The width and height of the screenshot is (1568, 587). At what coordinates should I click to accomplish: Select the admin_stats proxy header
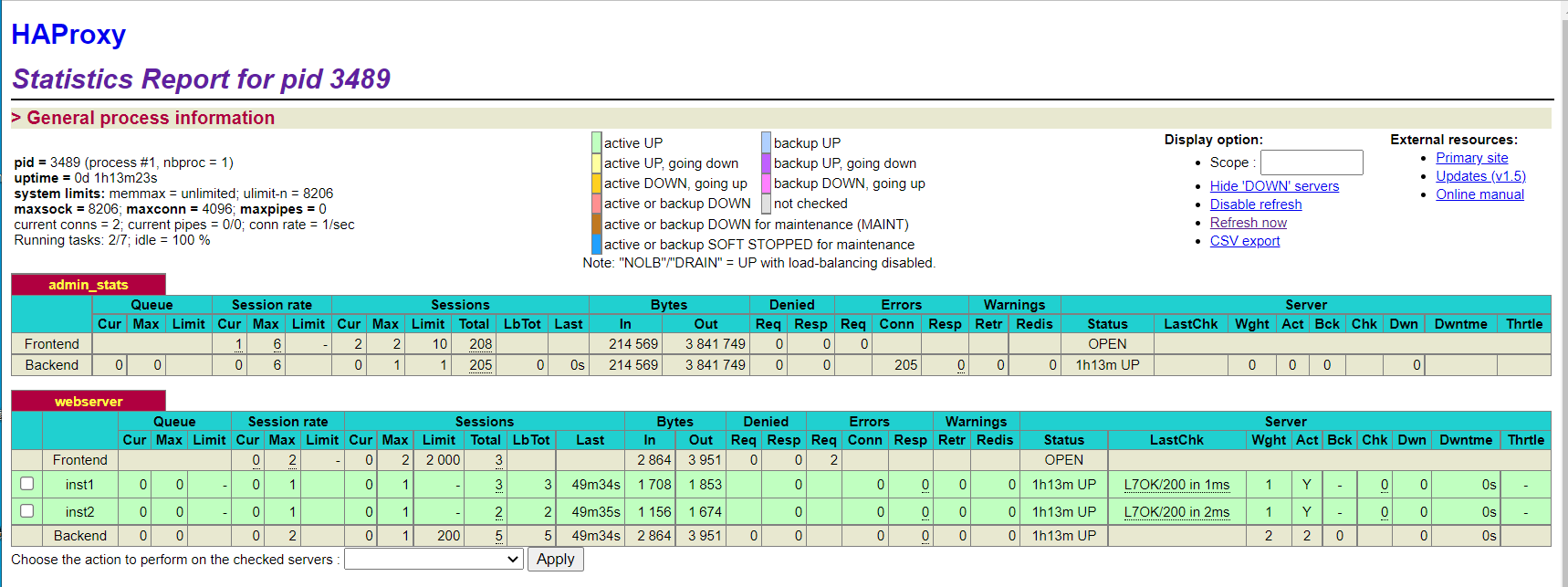[88, 285]
